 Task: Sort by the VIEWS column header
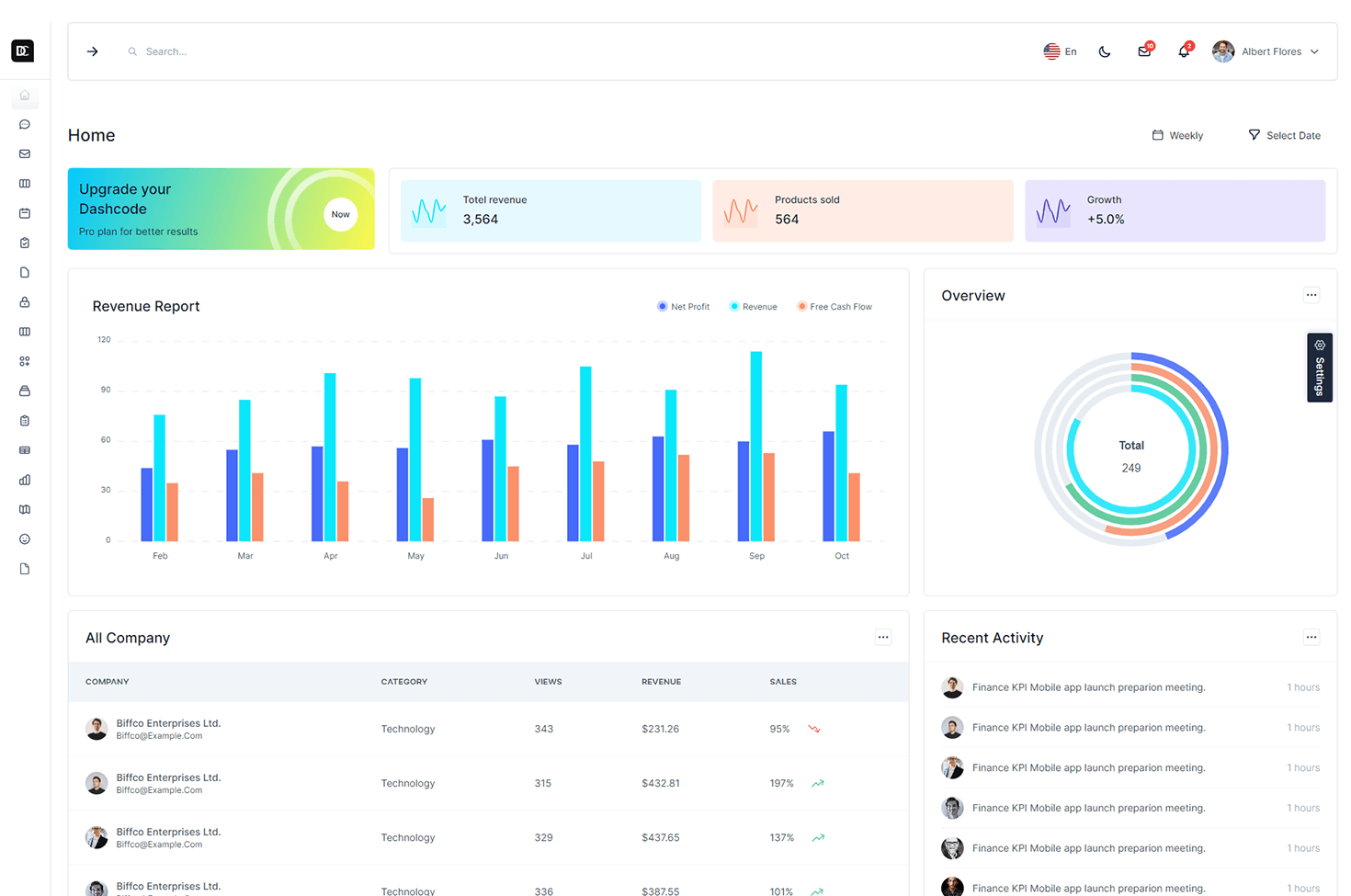point(549,682)
